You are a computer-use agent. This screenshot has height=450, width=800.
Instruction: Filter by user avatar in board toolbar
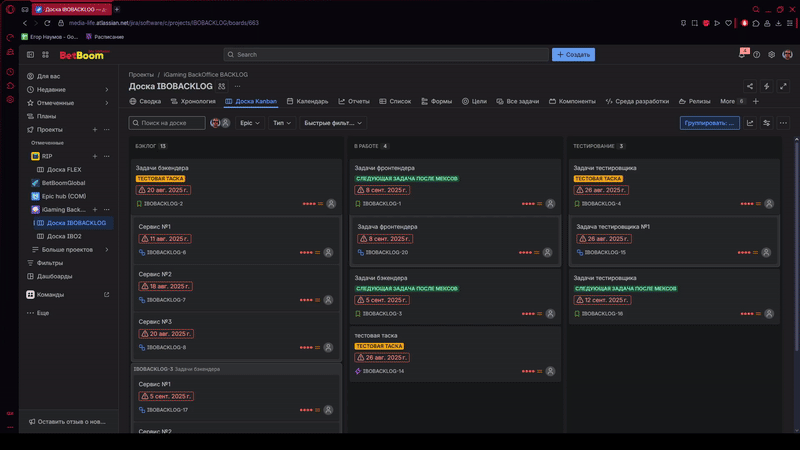click(x=215, y=123)
